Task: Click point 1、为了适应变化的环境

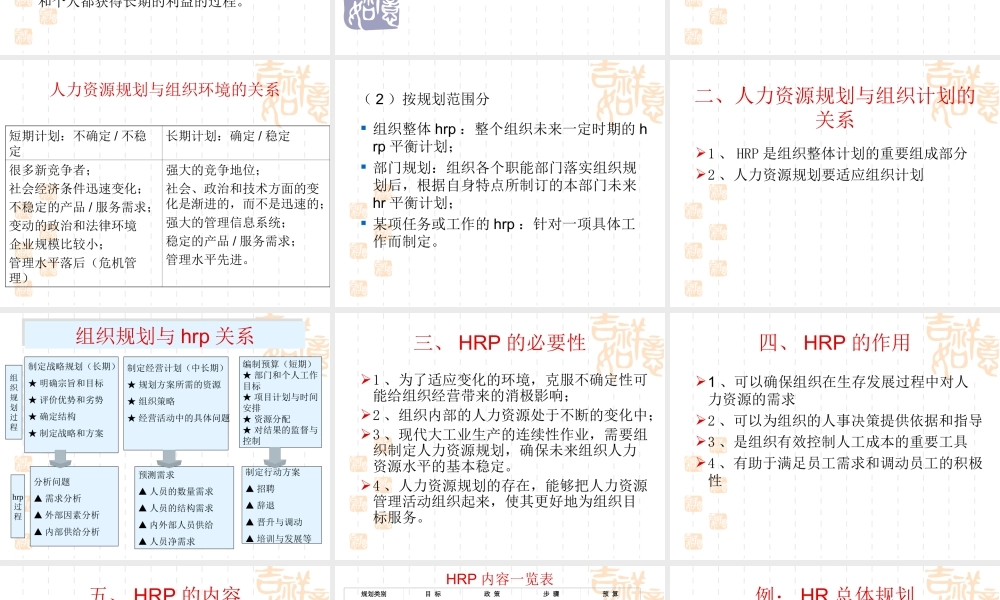Action: 510,388
